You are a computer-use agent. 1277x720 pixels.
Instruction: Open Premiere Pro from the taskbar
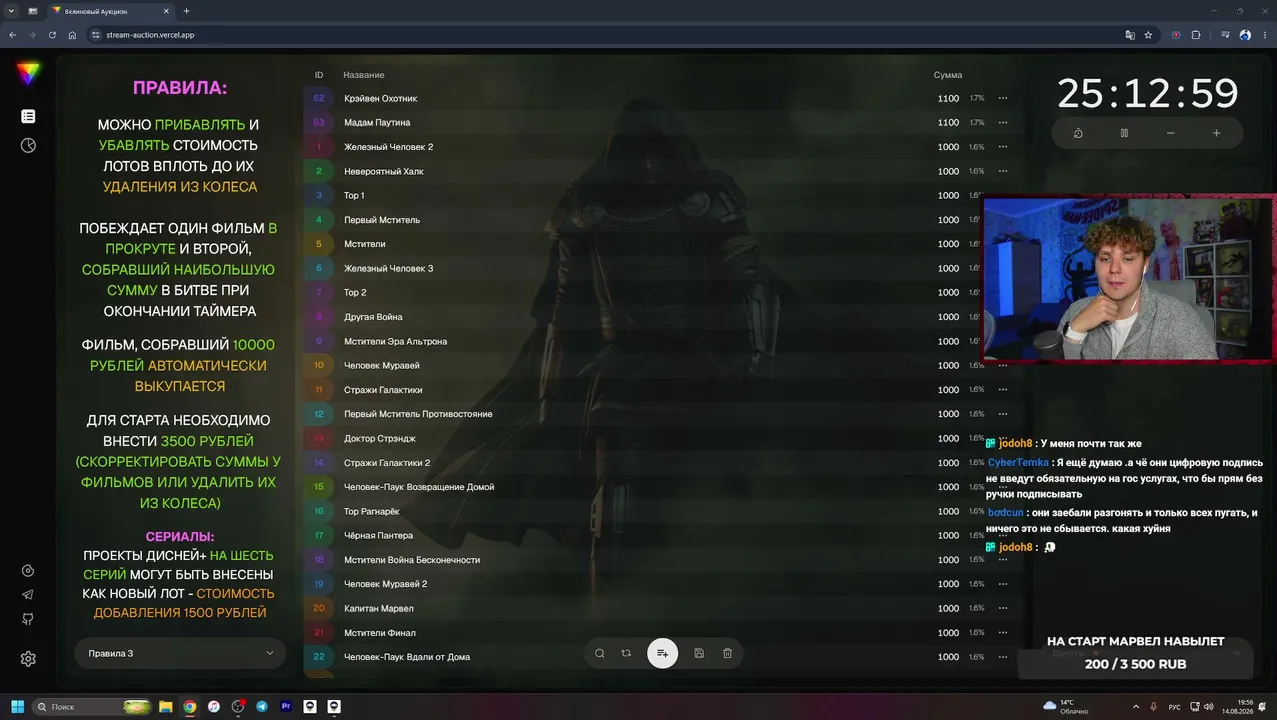tap(286, 706)
